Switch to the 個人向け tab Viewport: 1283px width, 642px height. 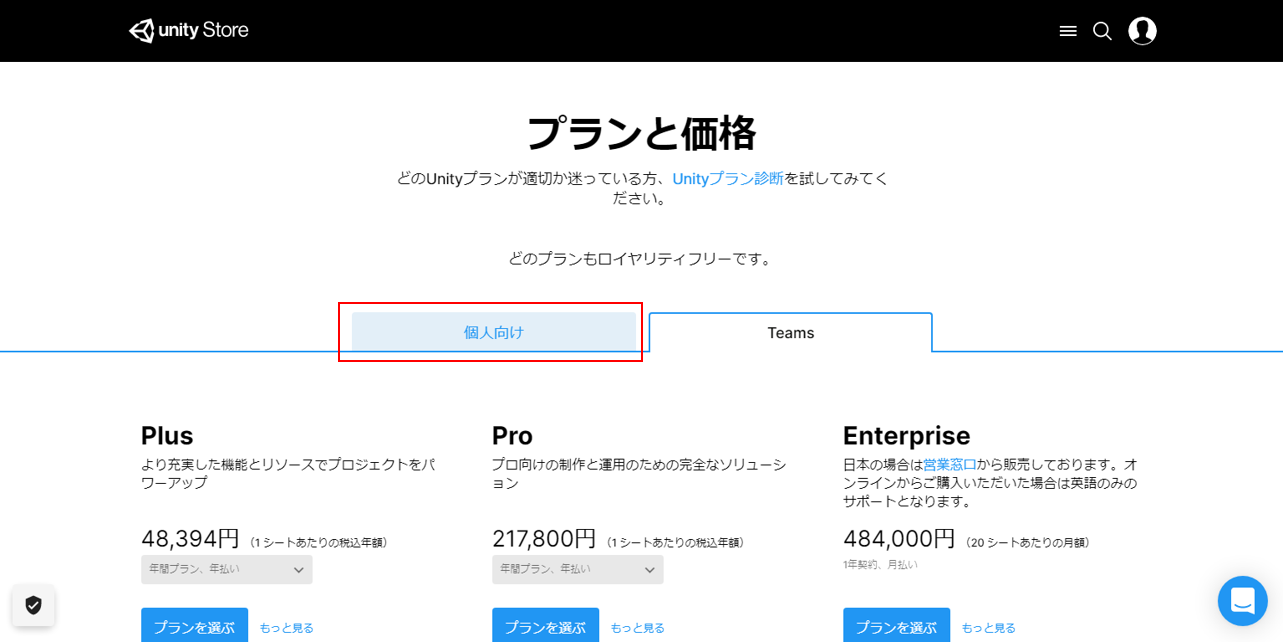(x=494, y=332)
